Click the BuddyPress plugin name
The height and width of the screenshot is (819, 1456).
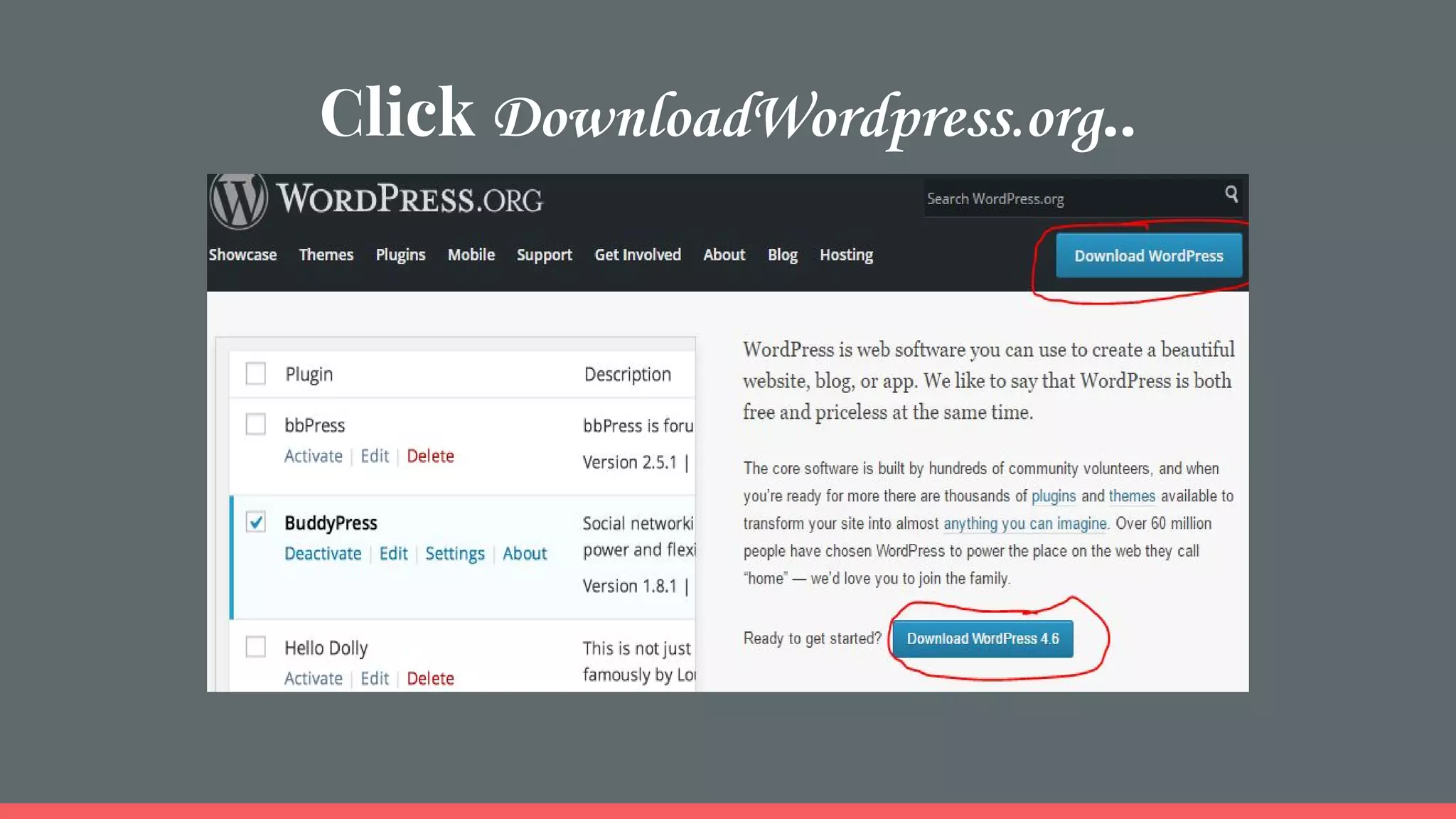coord(331,523)
